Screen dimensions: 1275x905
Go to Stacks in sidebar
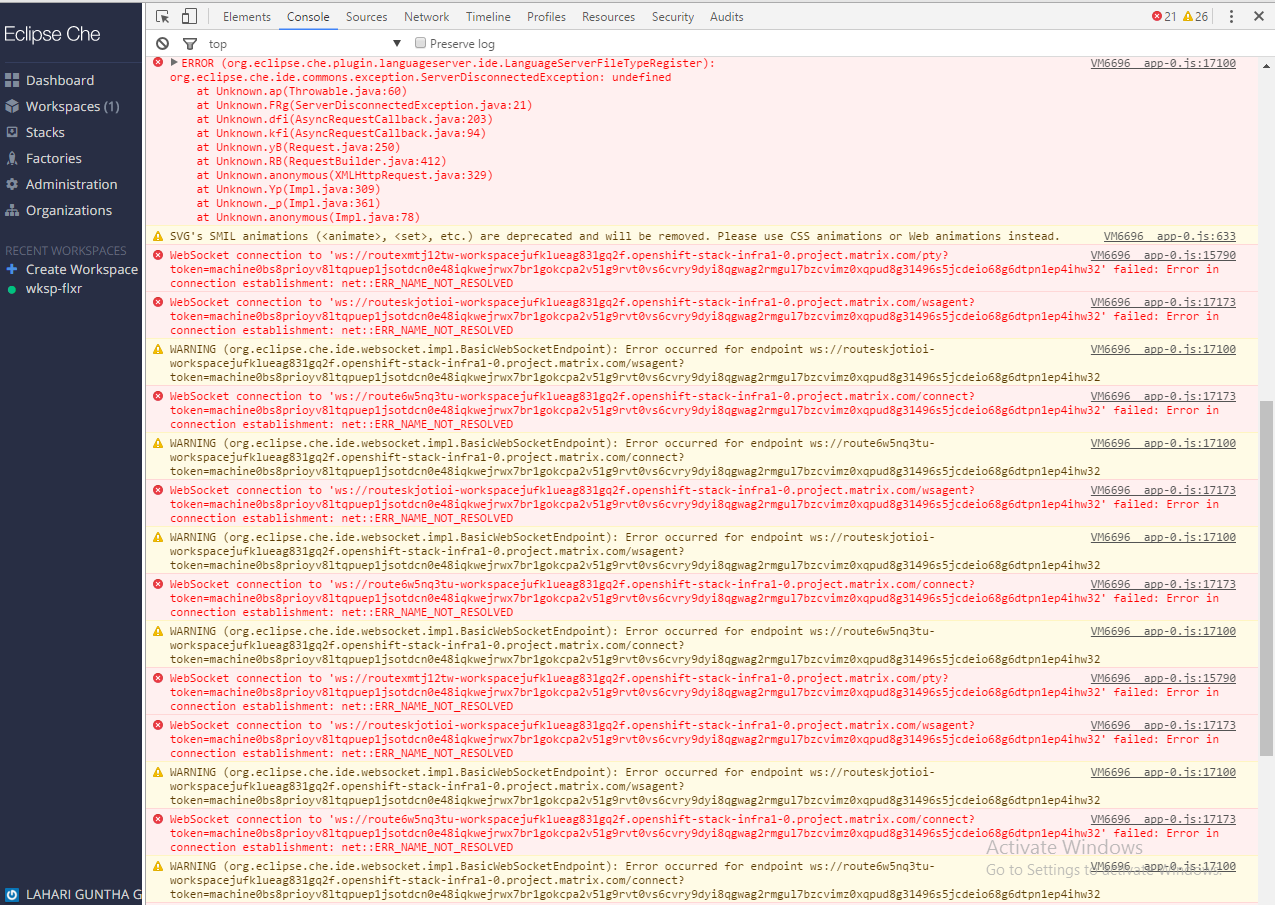35,132
